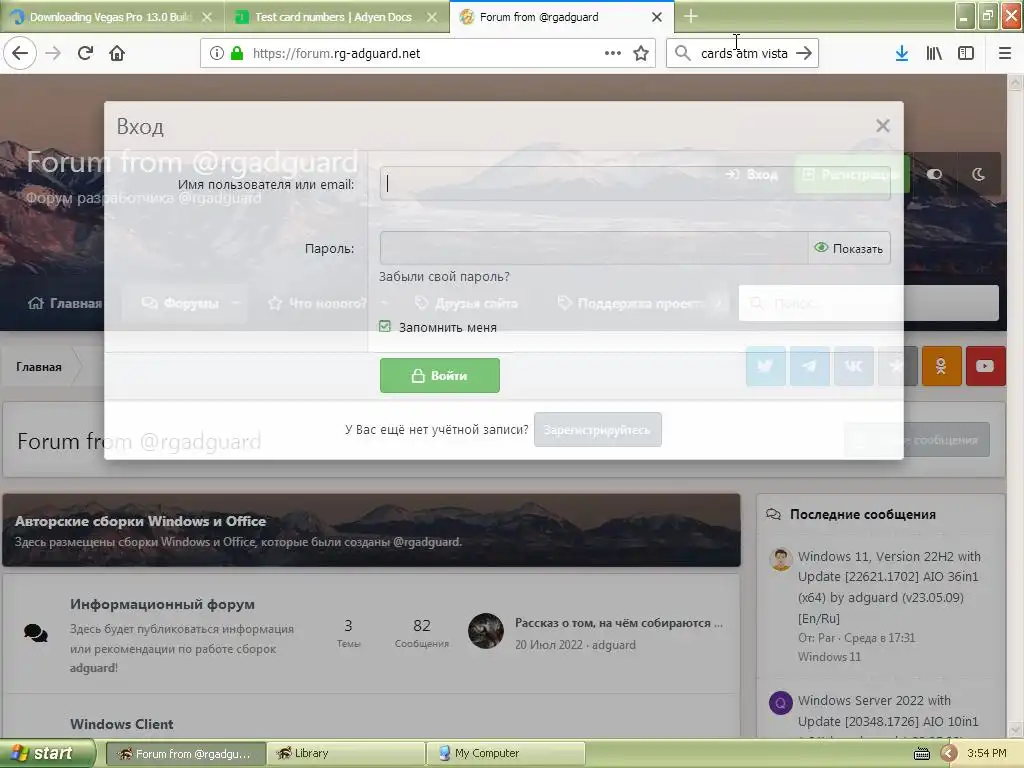Image resolution: width=1024 pixels, height=768 pixels.
Task: Open Форумы navigation item
Action: pos(180,303)
